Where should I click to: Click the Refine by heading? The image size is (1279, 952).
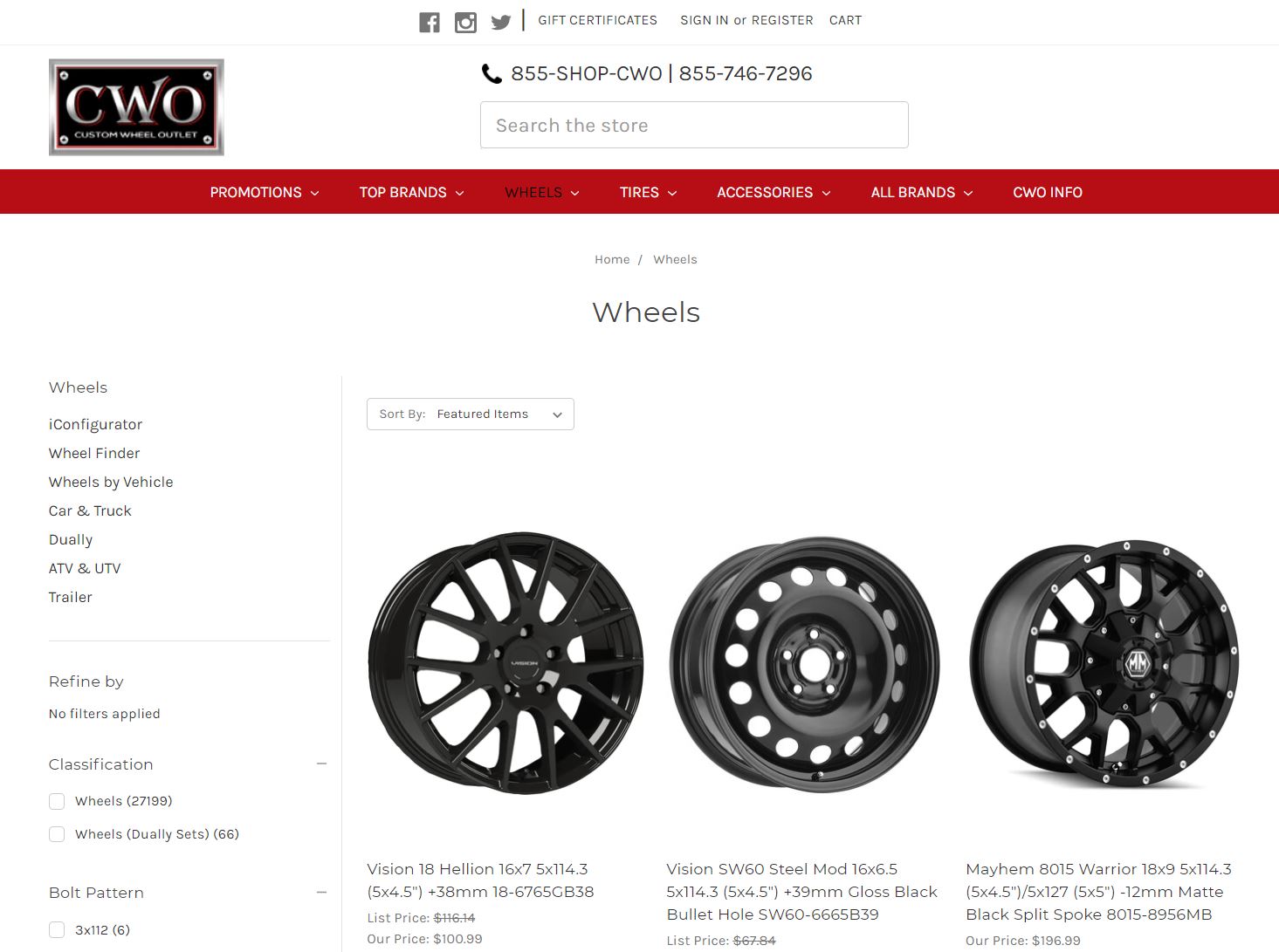click(86, 681)
